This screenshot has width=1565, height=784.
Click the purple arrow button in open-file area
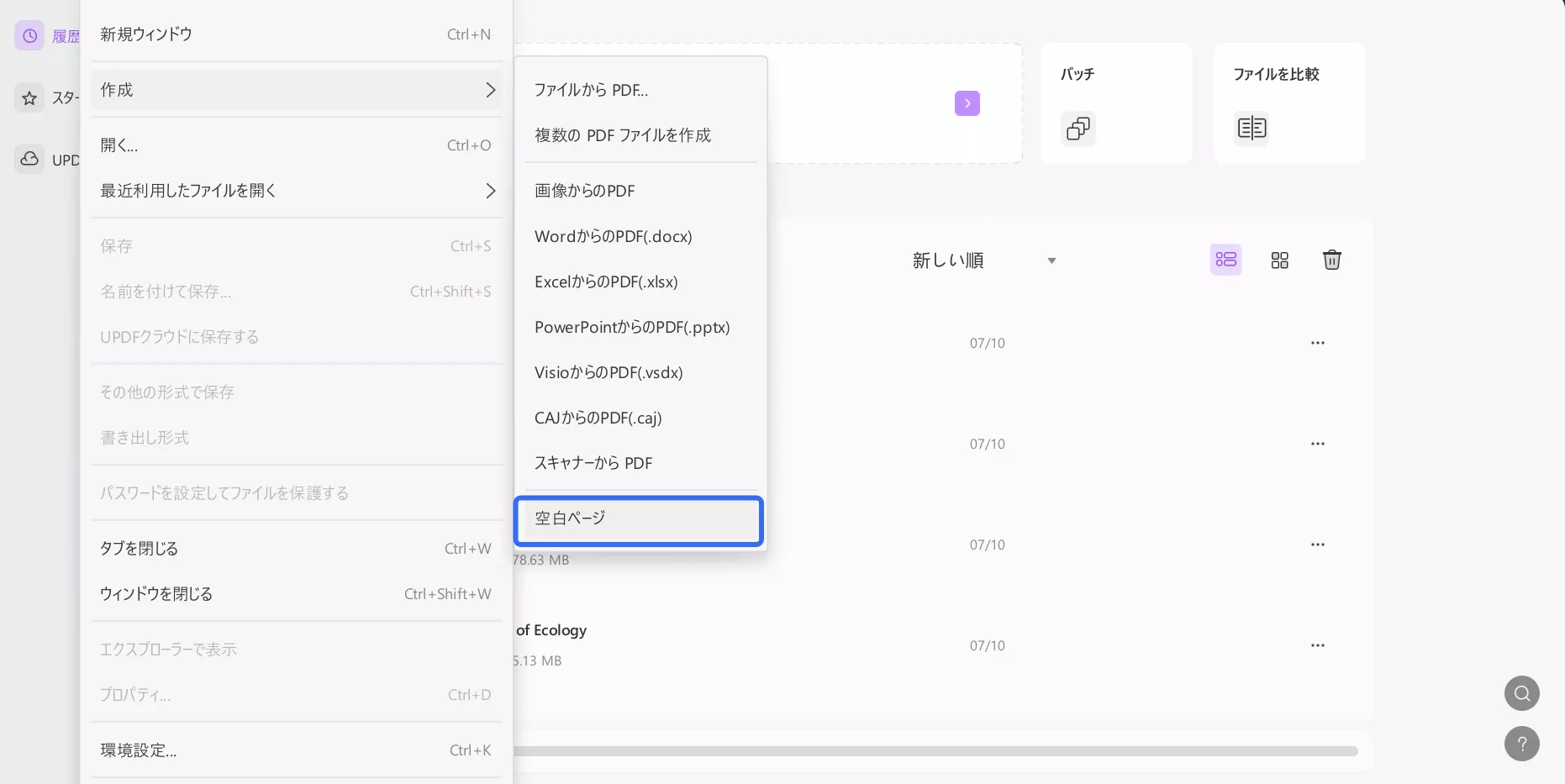[967, 103]
